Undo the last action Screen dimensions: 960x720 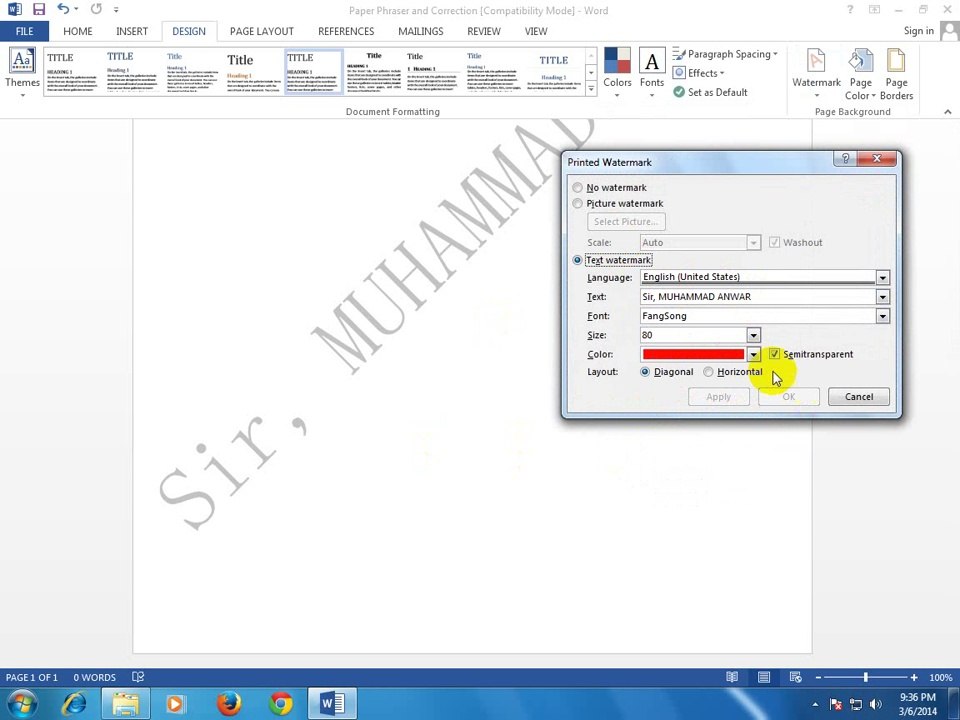point(63,9)
